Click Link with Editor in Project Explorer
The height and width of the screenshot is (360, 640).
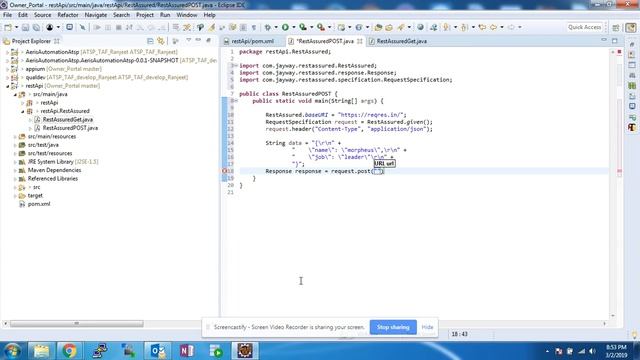161,41
